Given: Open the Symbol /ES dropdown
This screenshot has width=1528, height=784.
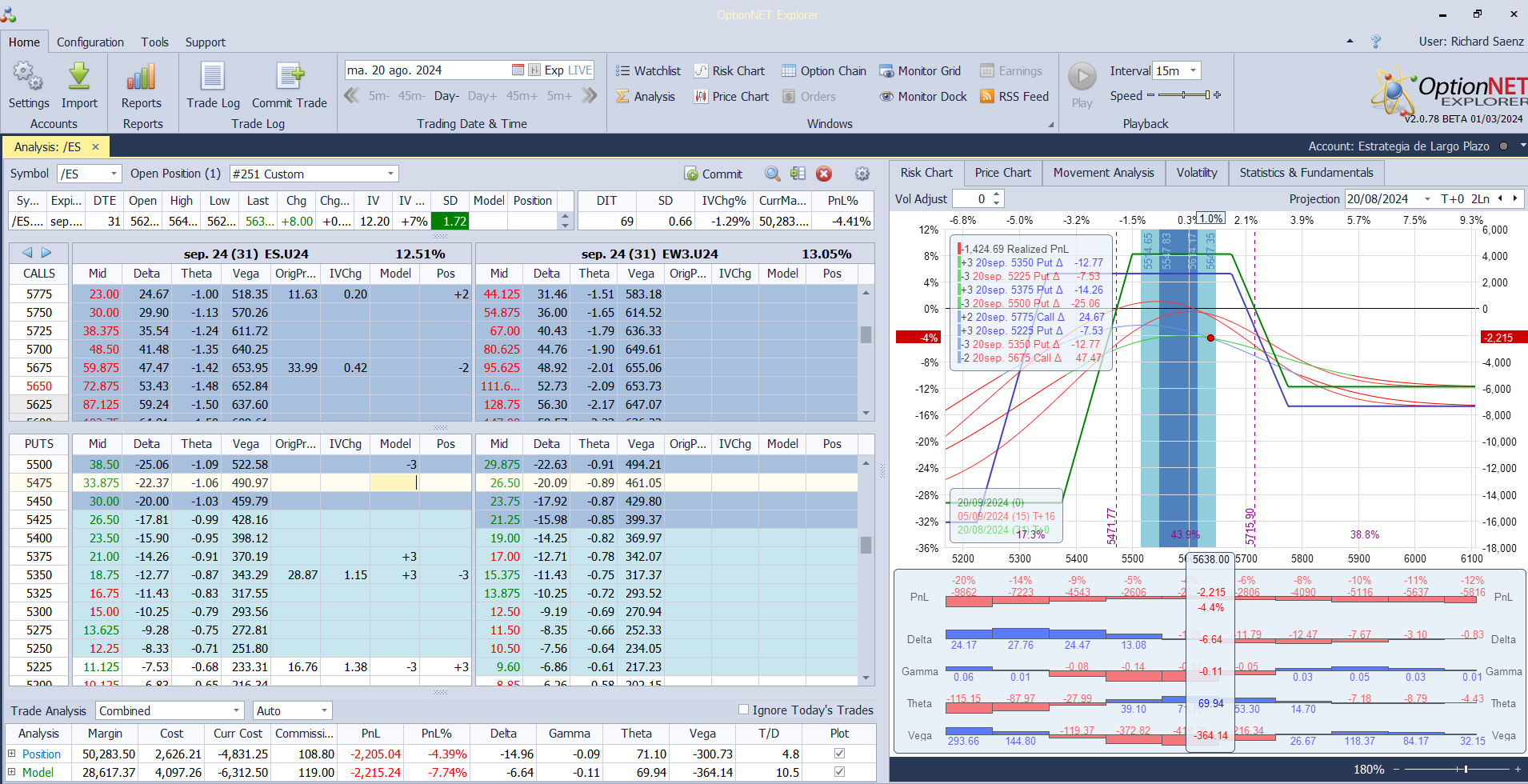Looking at the screenshot, I should pos(114,174).
